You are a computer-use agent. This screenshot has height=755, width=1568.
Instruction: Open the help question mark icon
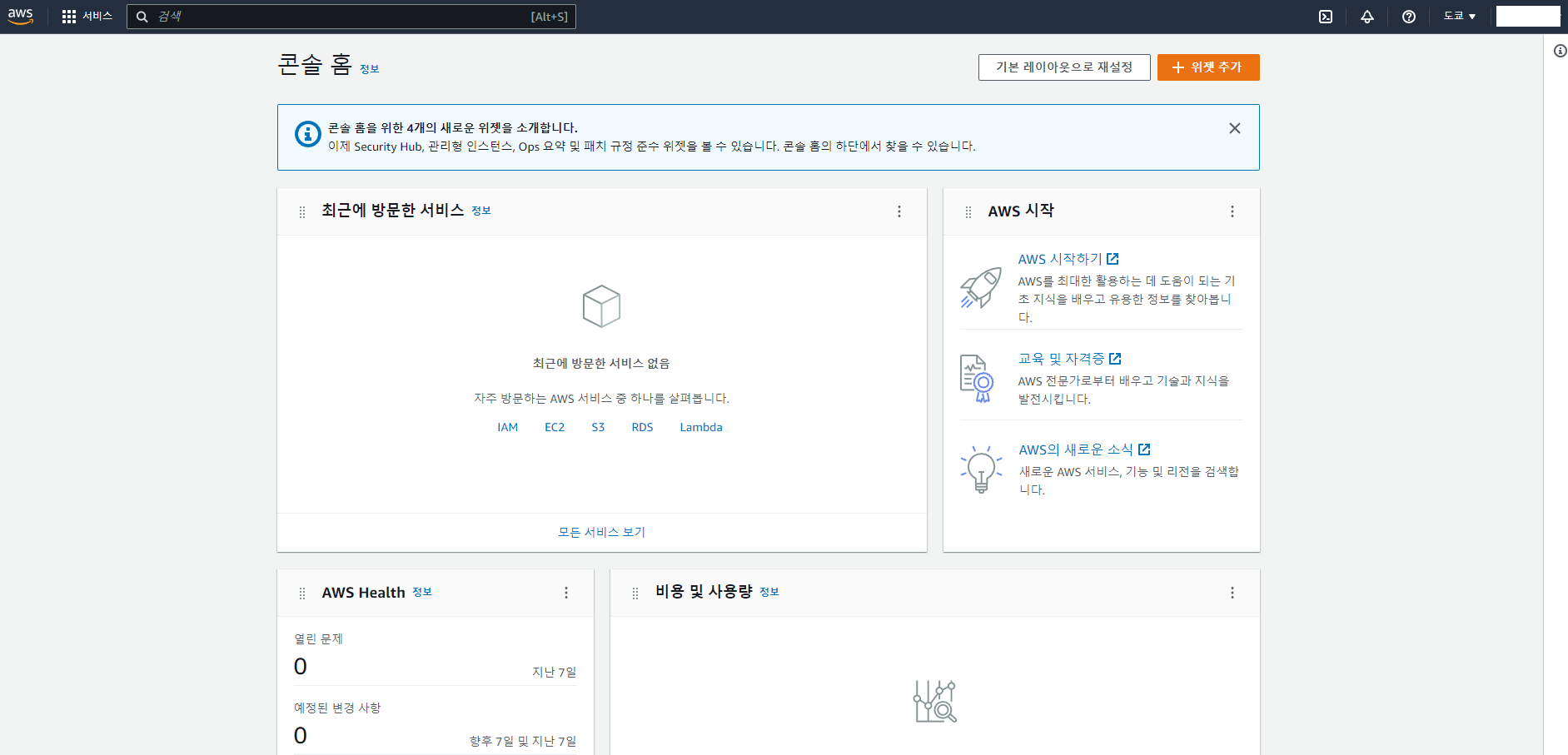click(1409, 17)
